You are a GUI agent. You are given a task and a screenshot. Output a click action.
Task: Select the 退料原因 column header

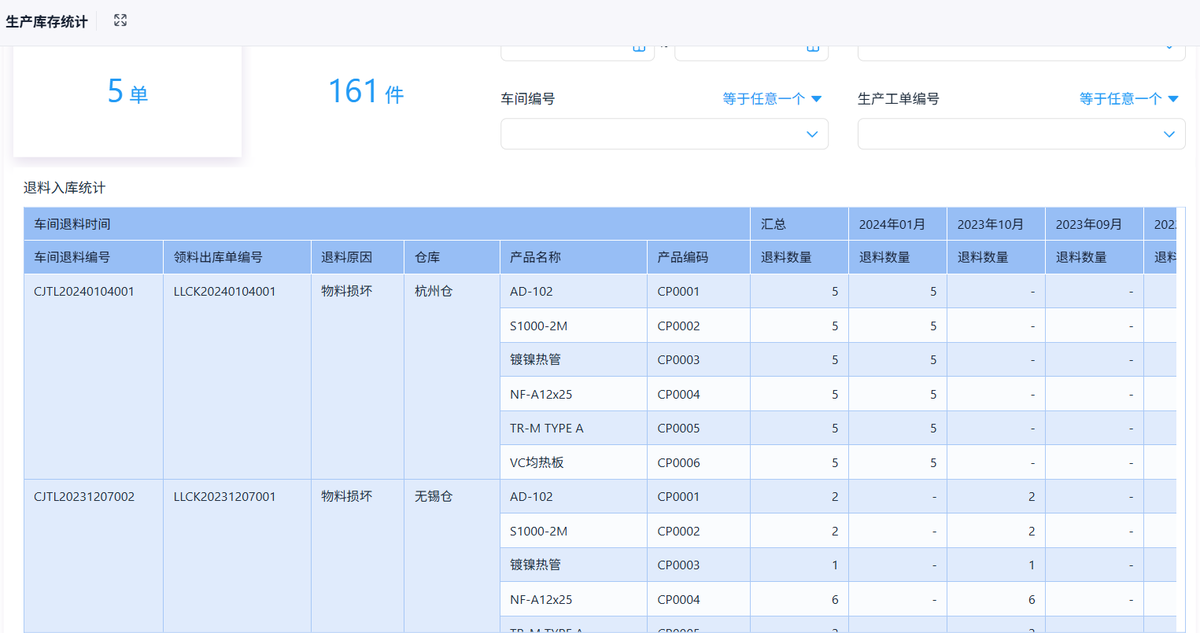click(346, 257)
